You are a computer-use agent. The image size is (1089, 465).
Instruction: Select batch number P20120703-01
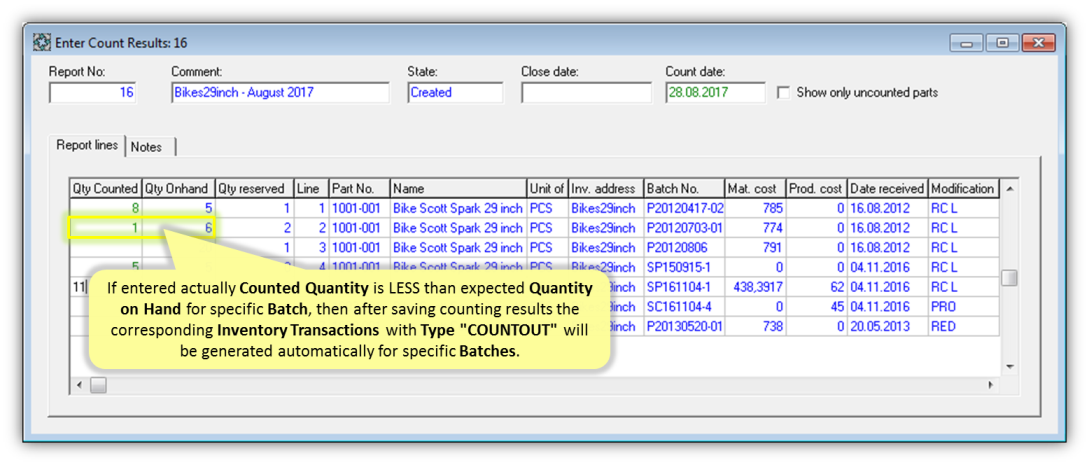click(684, 227)
